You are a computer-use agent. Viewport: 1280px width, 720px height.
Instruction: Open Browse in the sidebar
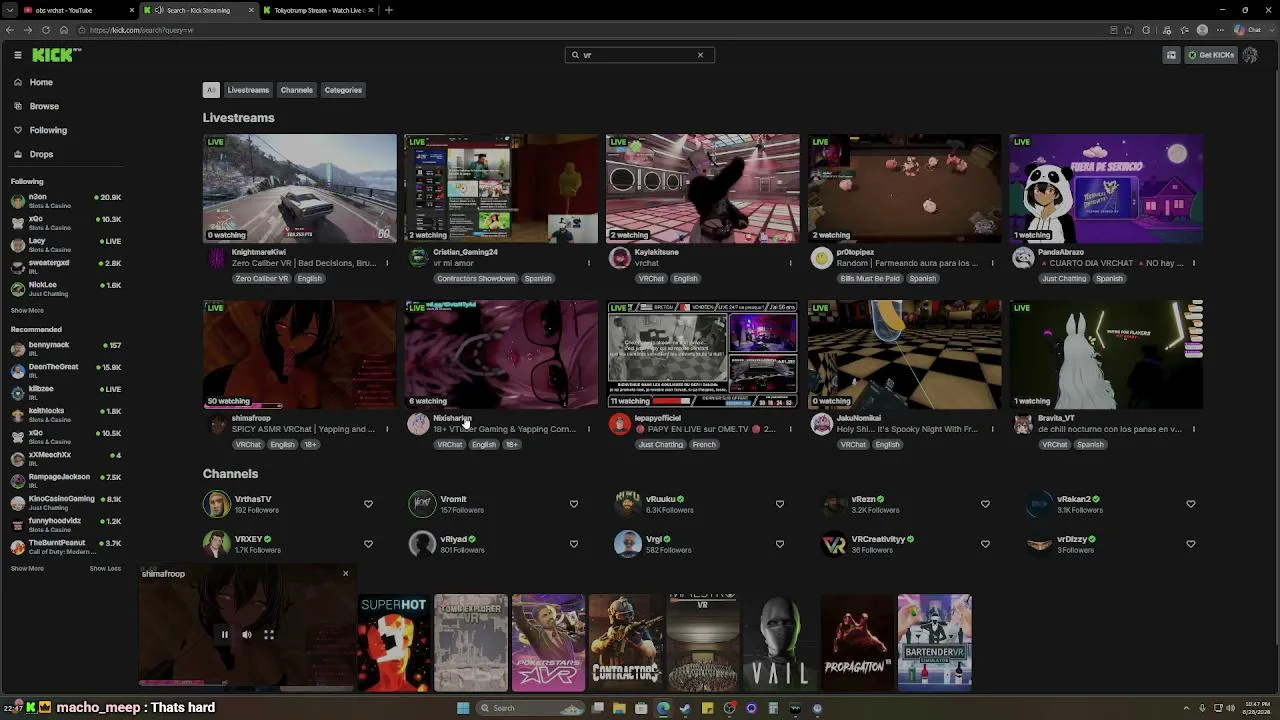coord(44,106)
